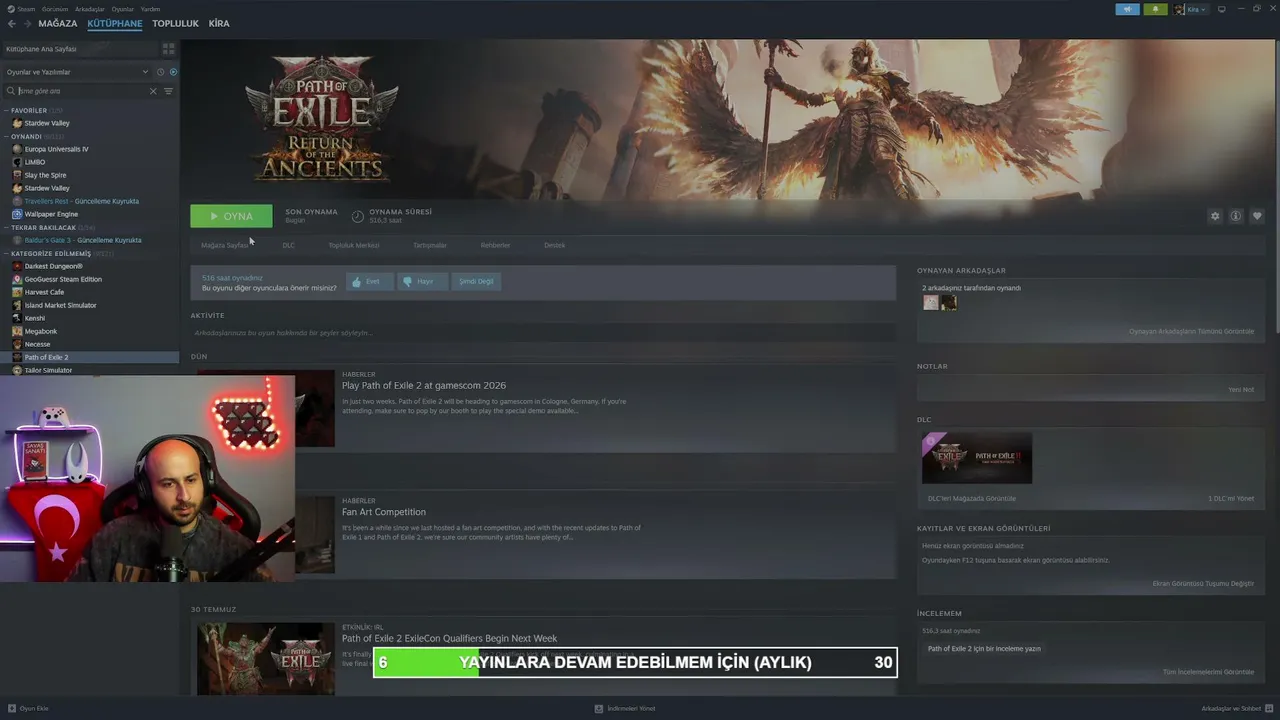Click the GeoGuessr Steam Edition icon

point(17,279)
